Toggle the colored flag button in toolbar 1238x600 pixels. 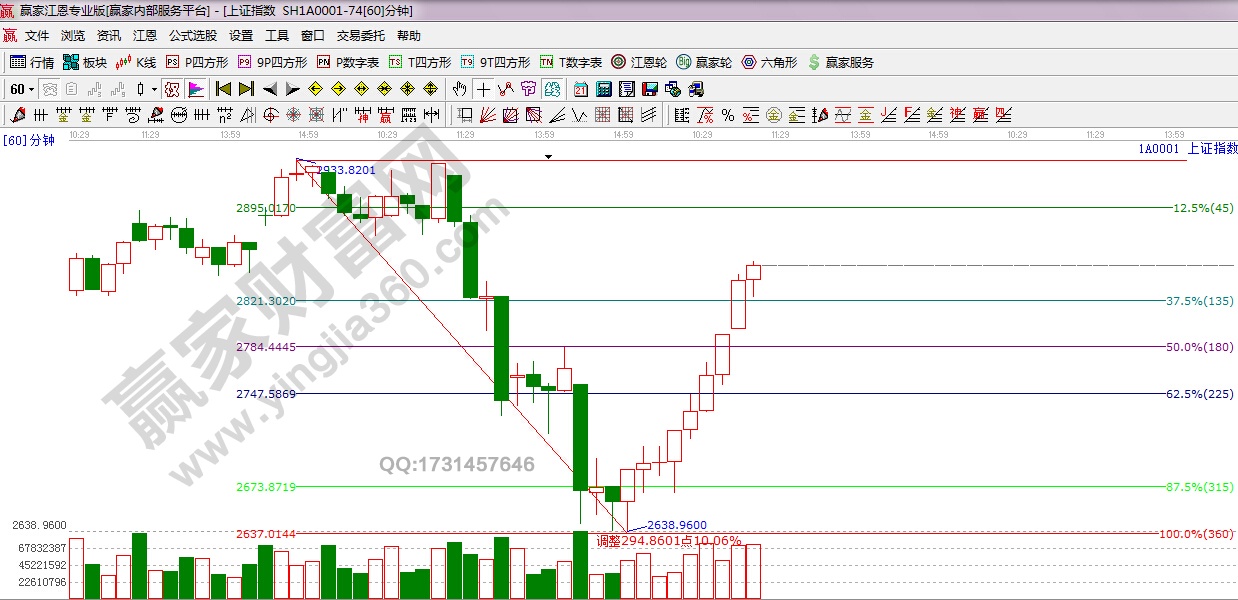[195, 89]
